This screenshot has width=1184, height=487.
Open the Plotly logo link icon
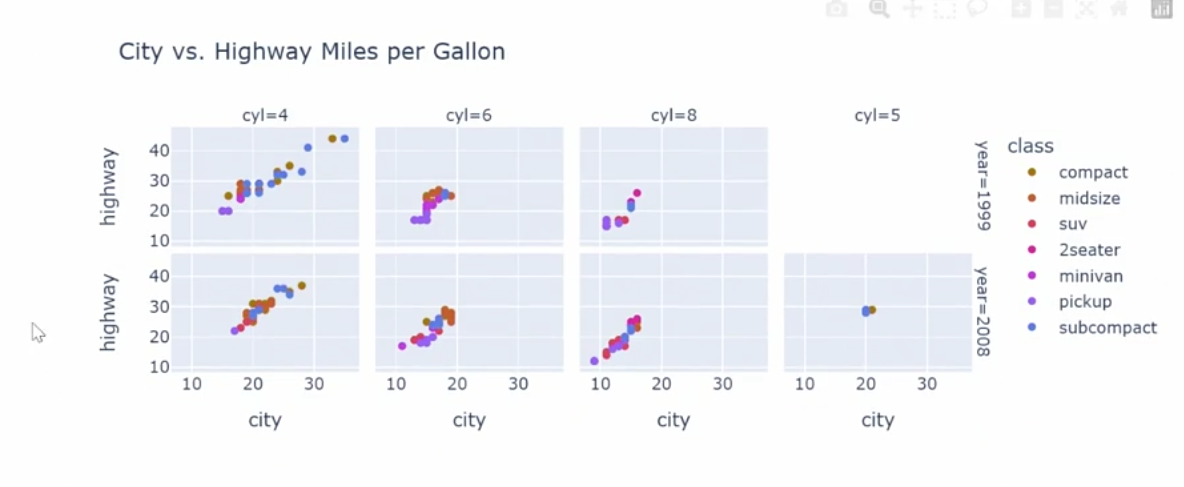point(1161,10)
